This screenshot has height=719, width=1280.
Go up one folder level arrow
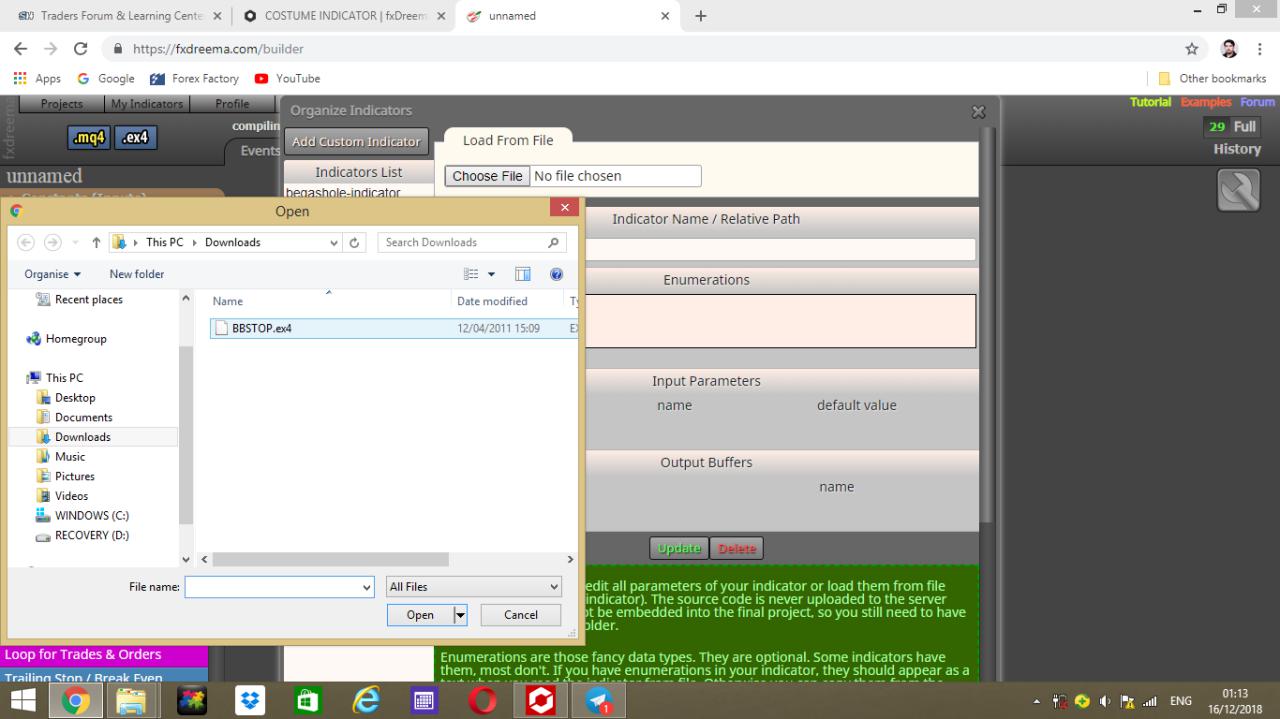tap(97, 242)
